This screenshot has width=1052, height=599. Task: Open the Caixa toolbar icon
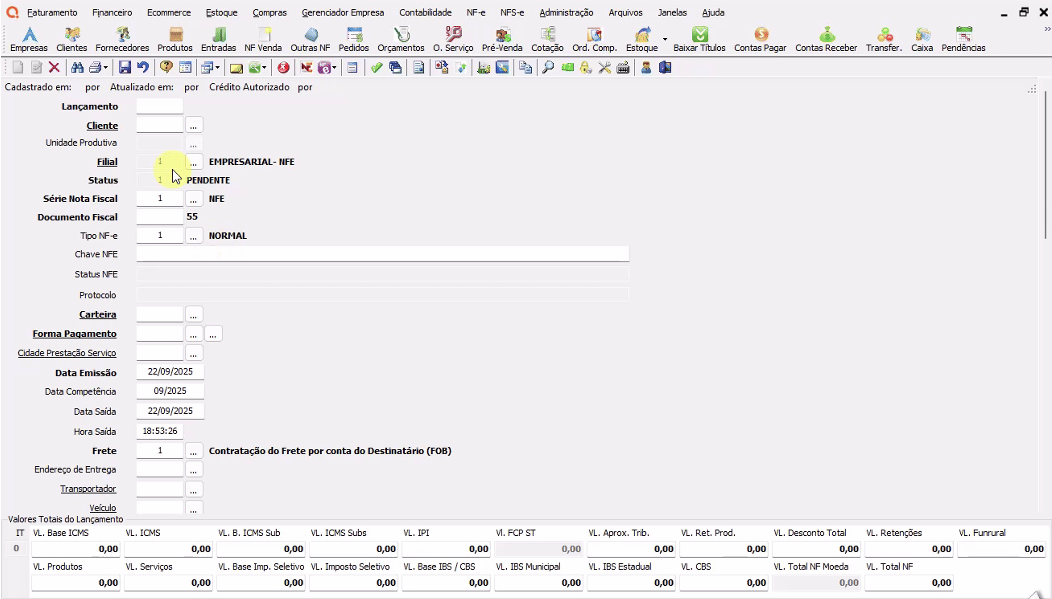coord(922,40)
